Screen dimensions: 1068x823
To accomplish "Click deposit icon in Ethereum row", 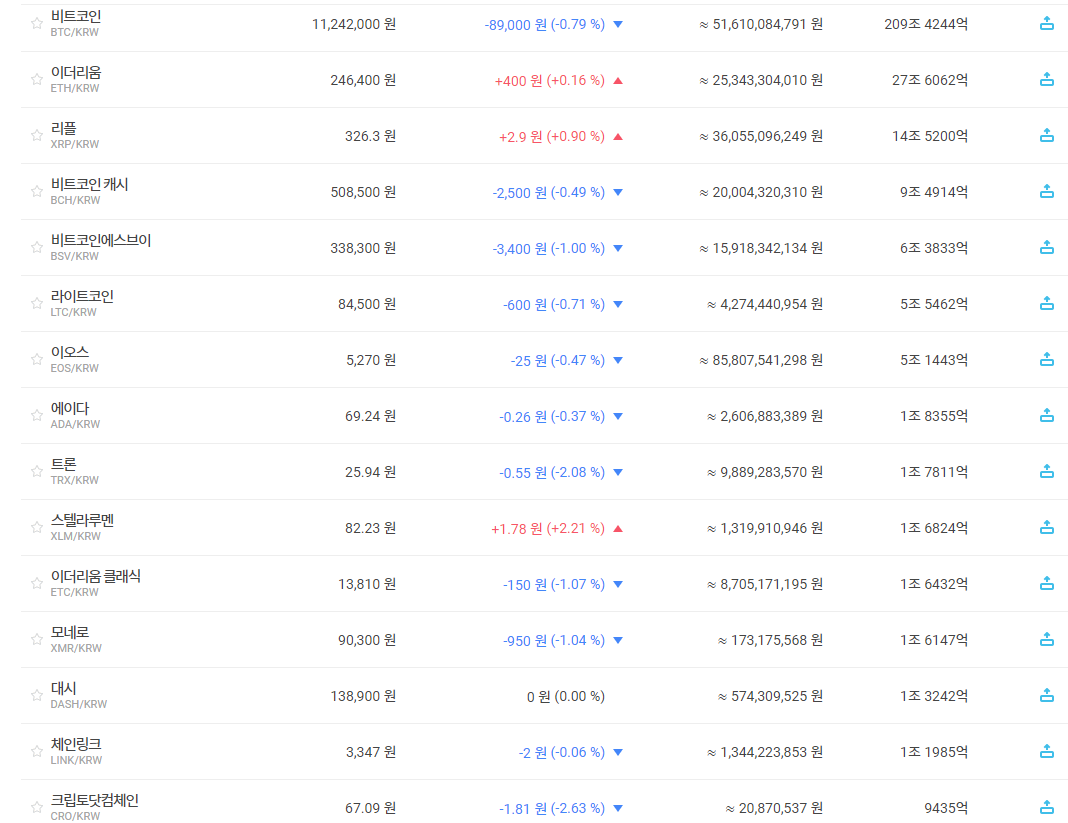I will point(1047,80).
